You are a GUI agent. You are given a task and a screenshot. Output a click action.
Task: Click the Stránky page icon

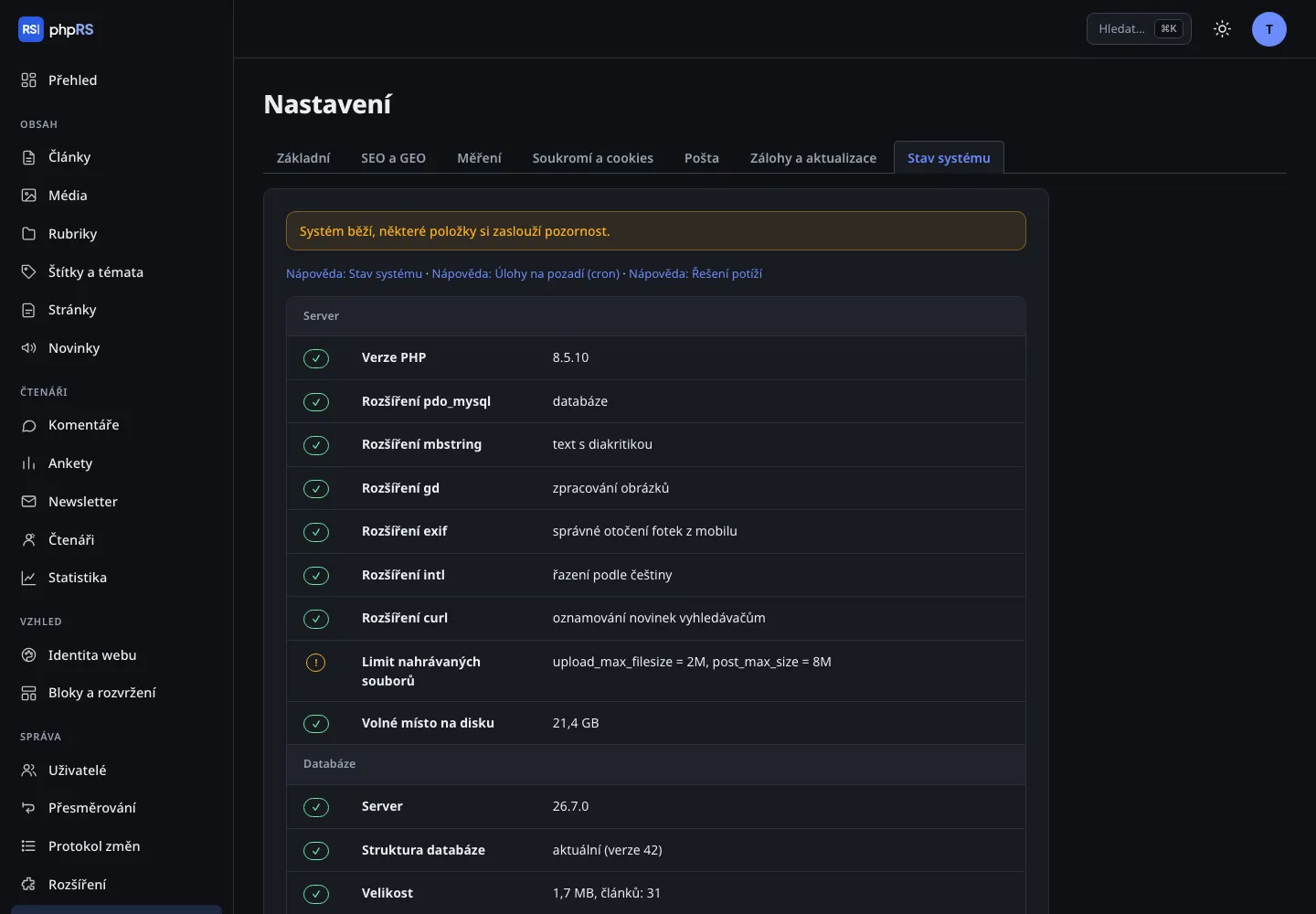(x=29, y=310)
